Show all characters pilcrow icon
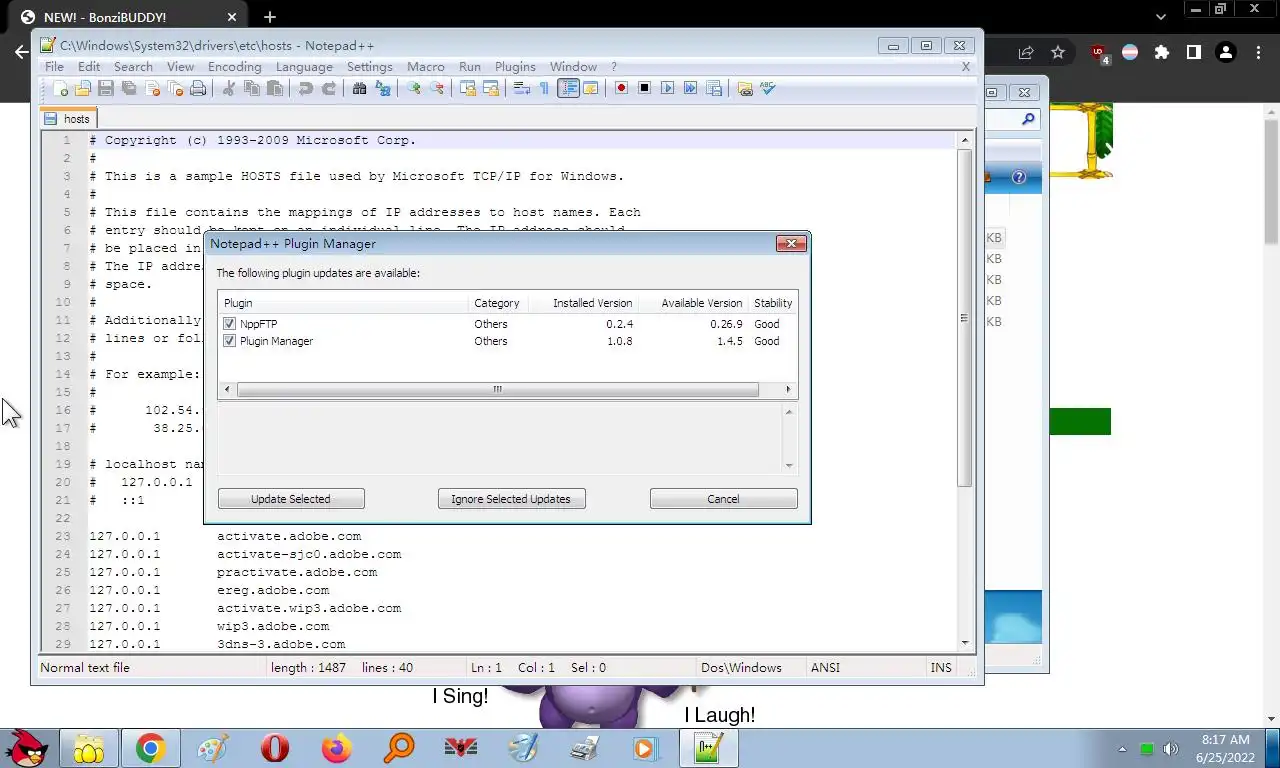This screenshot has height=768, width=1280. (544, 89)
